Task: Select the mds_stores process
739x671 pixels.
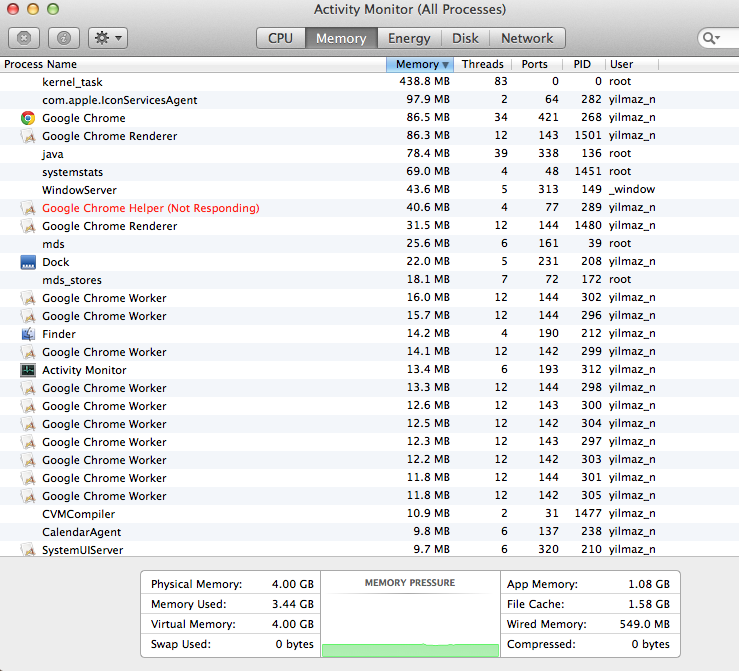Action: point(370,280)
